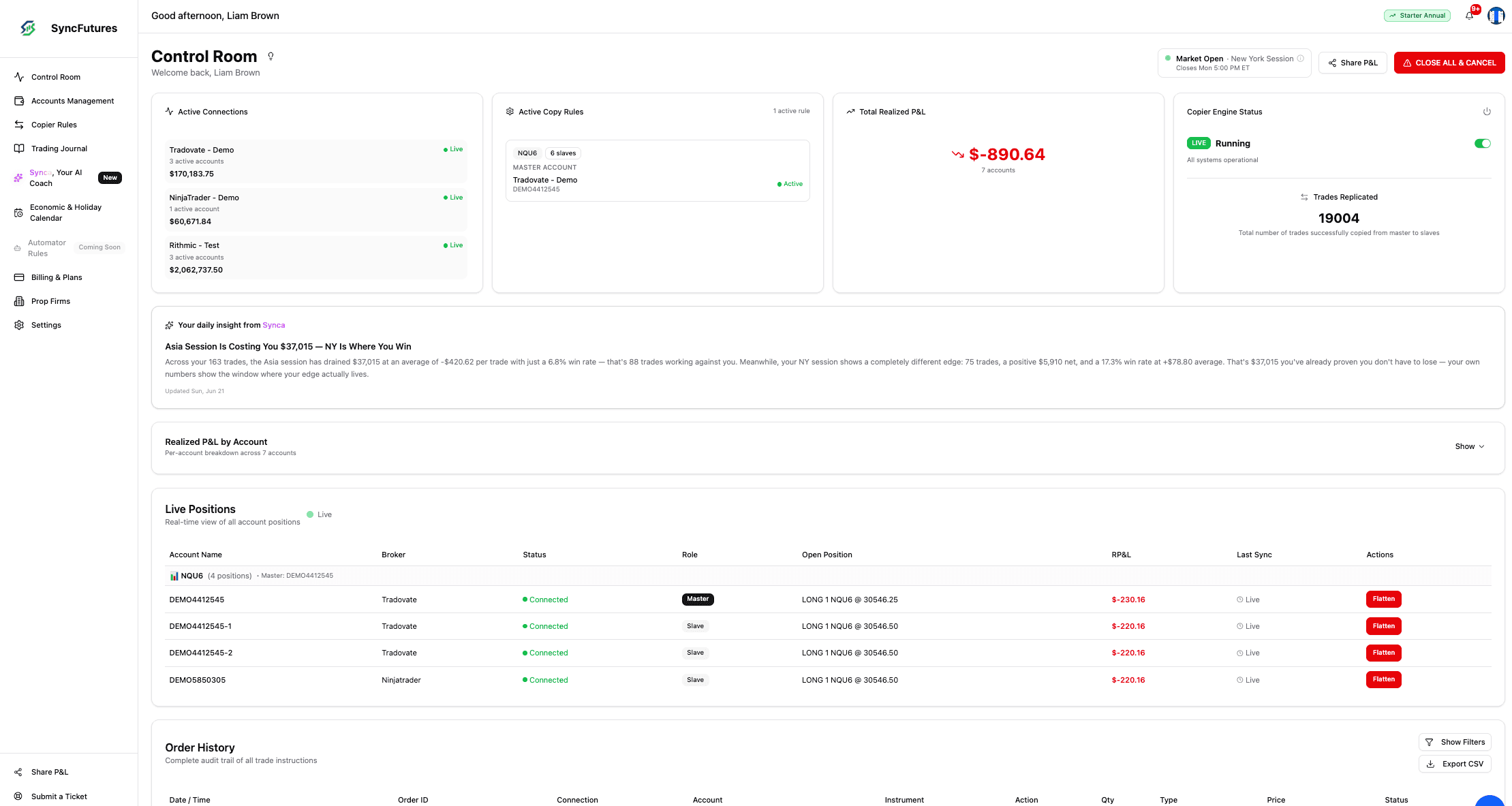Select the Tradovate - Demo connection card
1512x806 pixels.
click(316, 161)
